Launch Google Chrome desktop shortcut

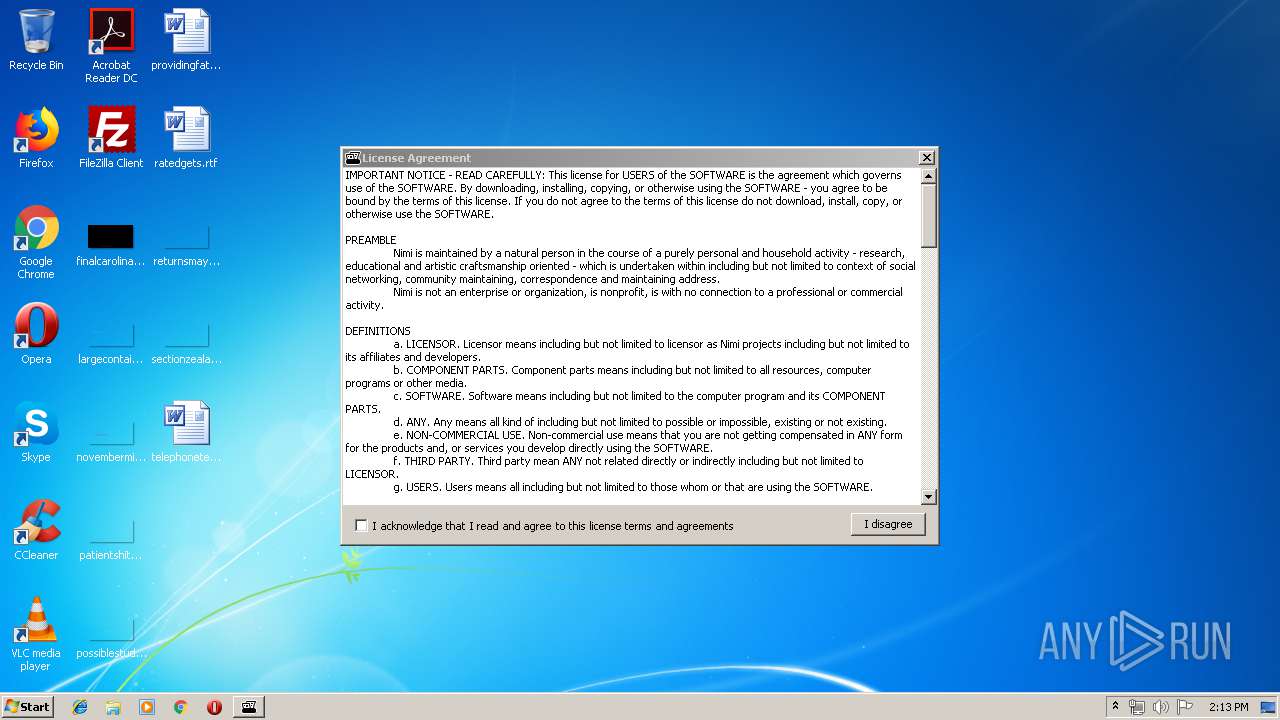[36, 242]
